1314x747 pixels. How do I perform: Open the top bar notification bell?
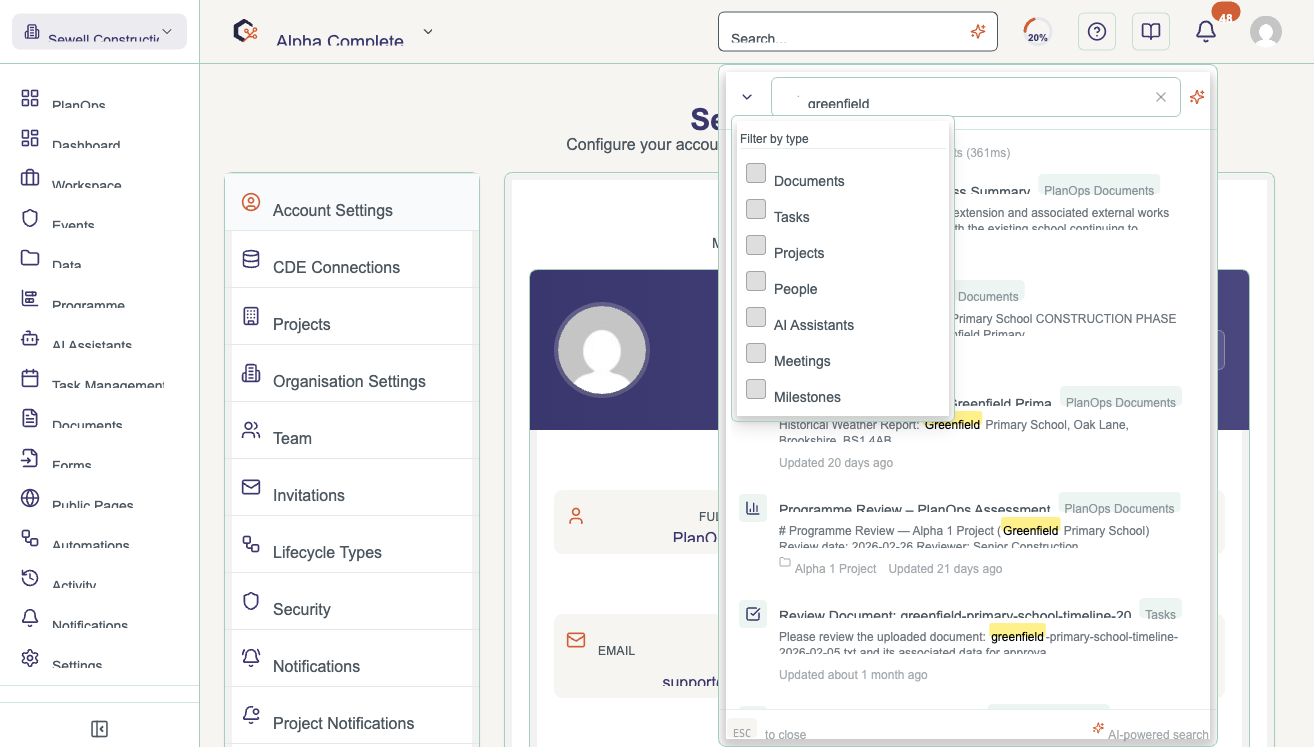tap(1206, 32)
